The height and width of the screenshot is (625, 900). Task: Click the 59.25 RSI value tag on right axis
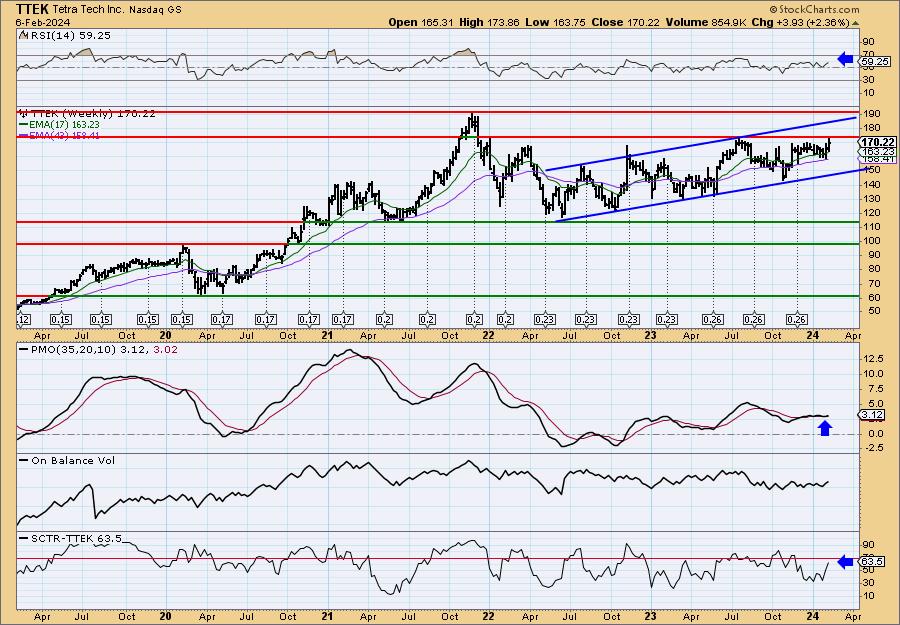875,61
